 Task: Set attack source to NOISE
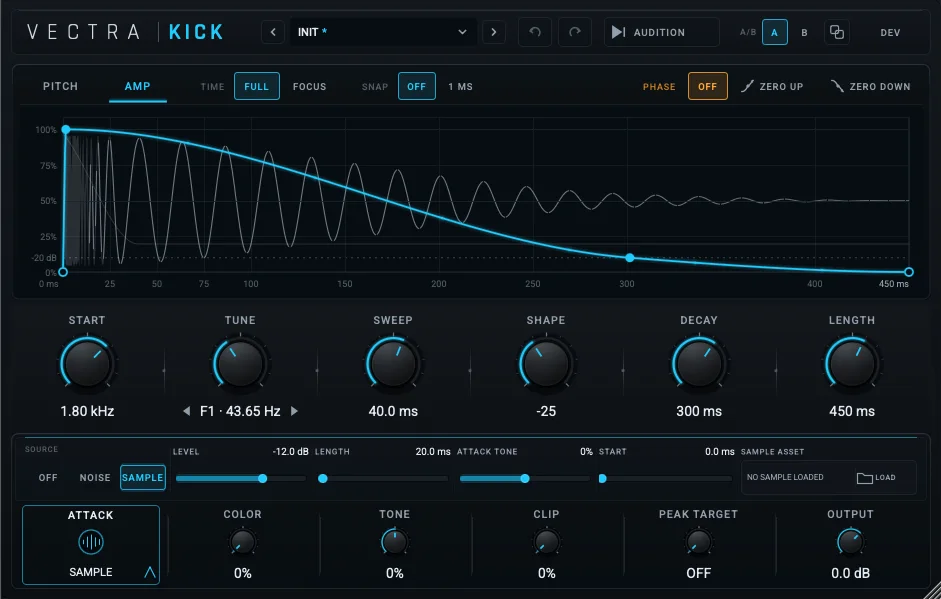pyautogui.click(x=95, y=478)
